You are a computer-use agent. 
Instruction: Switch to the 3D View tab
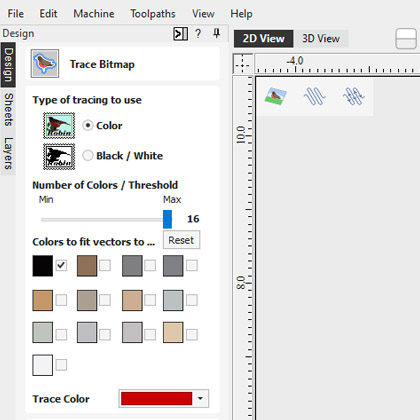pos(321,39)
